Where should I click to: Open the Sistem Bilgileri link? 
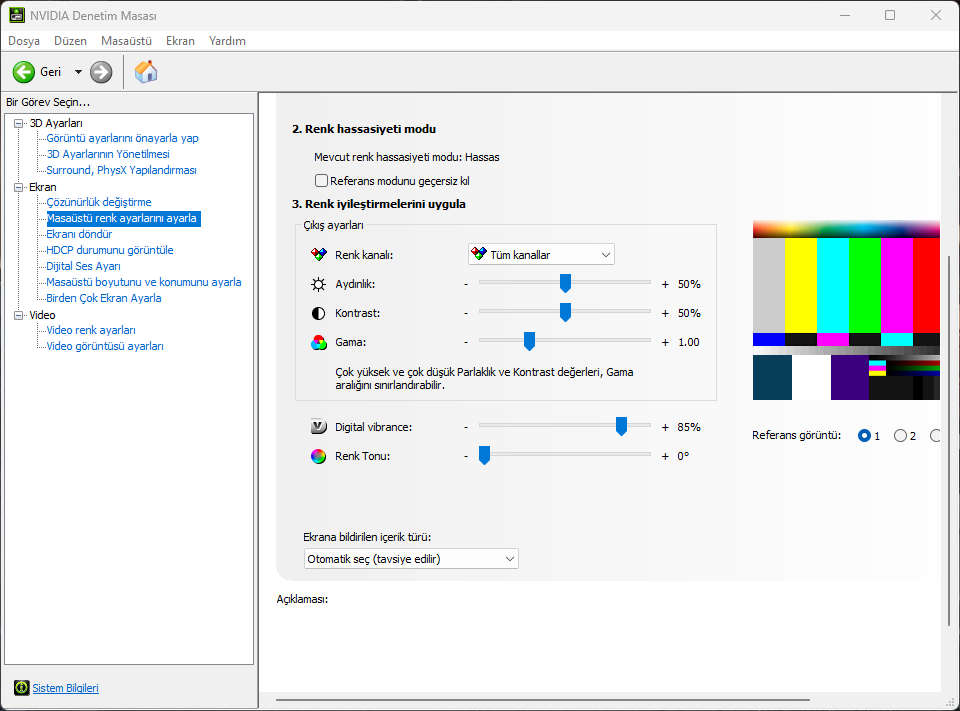click(66, 688)
